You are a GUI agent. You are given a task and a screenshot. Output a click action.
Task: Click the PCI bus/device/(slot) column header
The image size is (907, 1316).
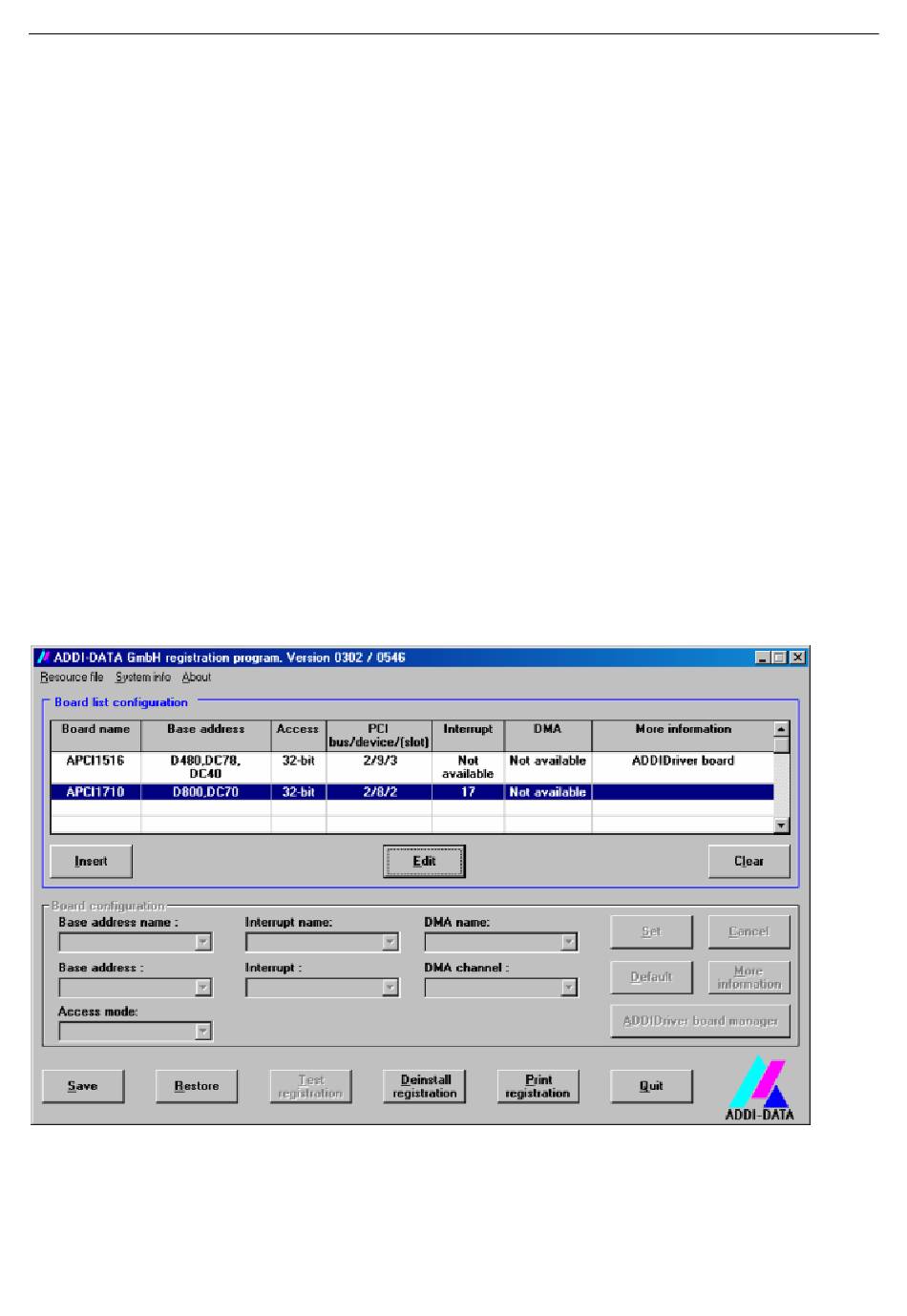[379, 736]
